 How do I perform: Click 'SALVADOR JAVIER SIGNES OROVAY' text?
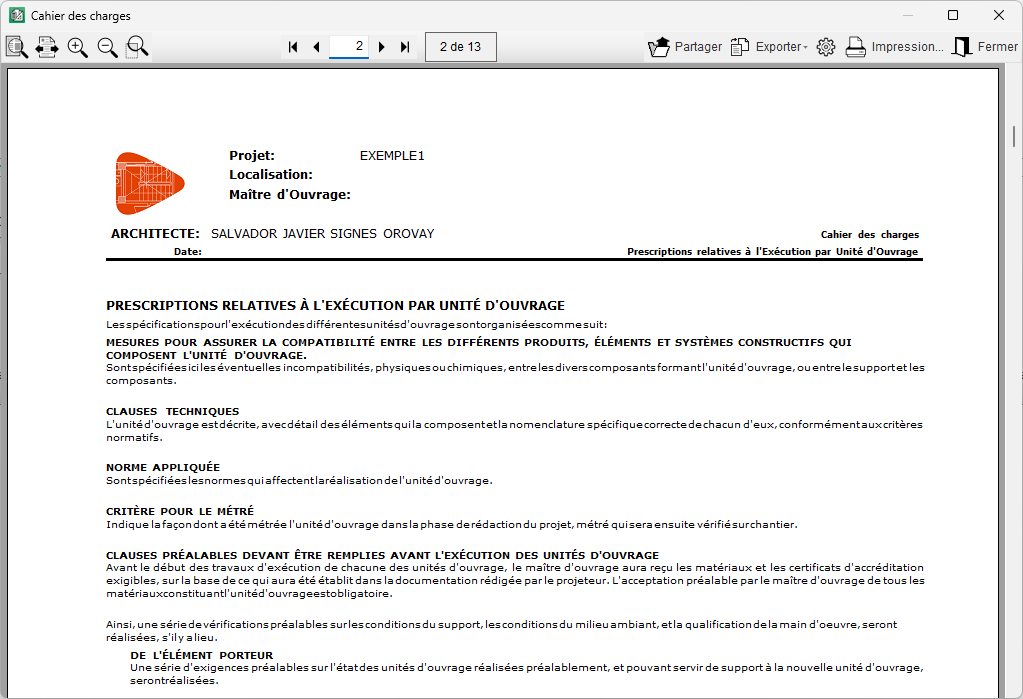pos(322,234)
